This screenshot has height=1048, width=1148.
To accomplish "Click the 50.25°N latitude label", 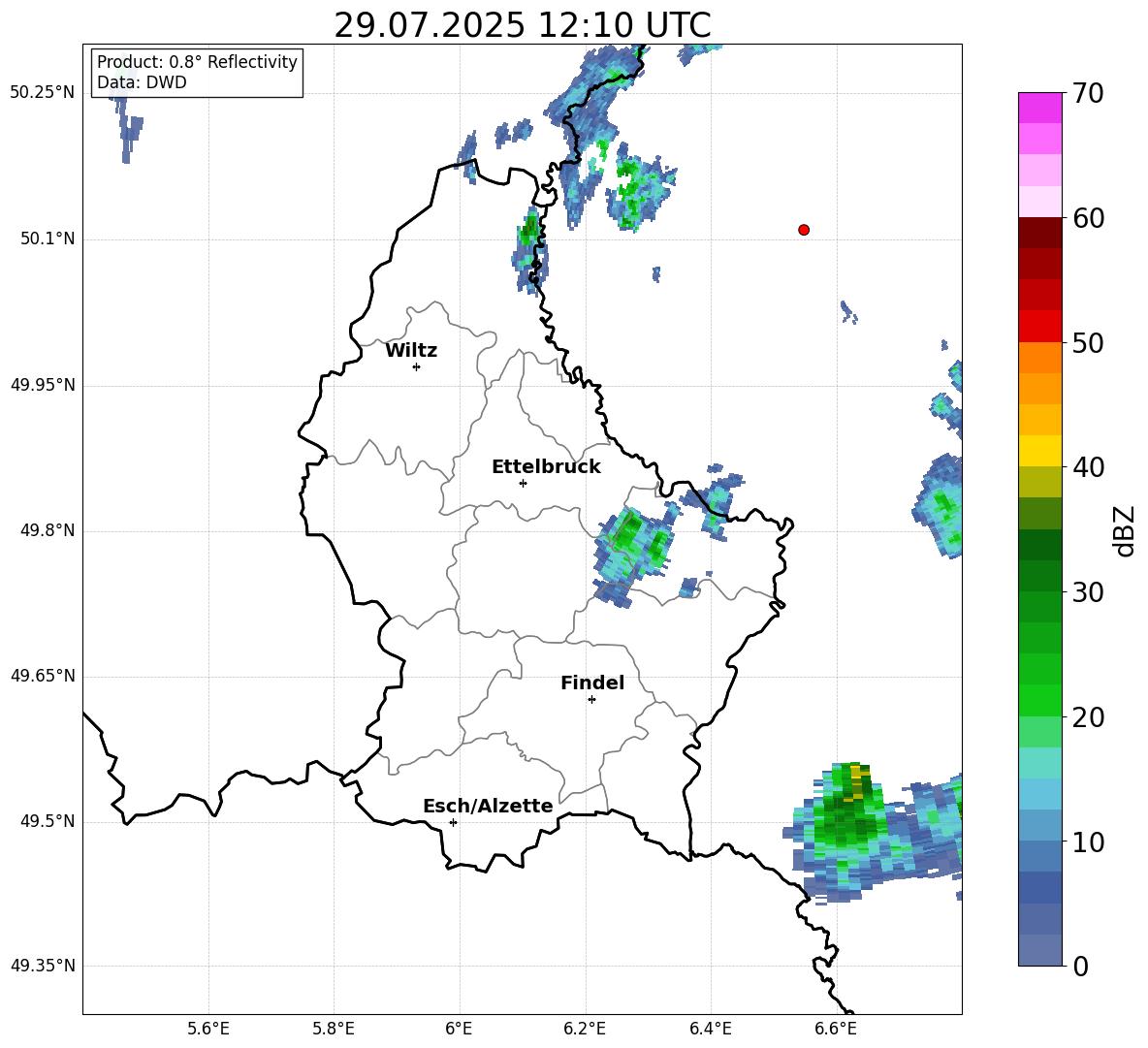I will coord(43,93).
